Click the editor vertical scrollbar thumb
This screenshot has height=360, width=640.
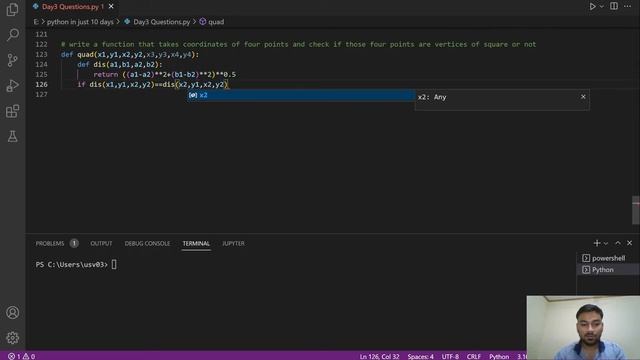636,210
